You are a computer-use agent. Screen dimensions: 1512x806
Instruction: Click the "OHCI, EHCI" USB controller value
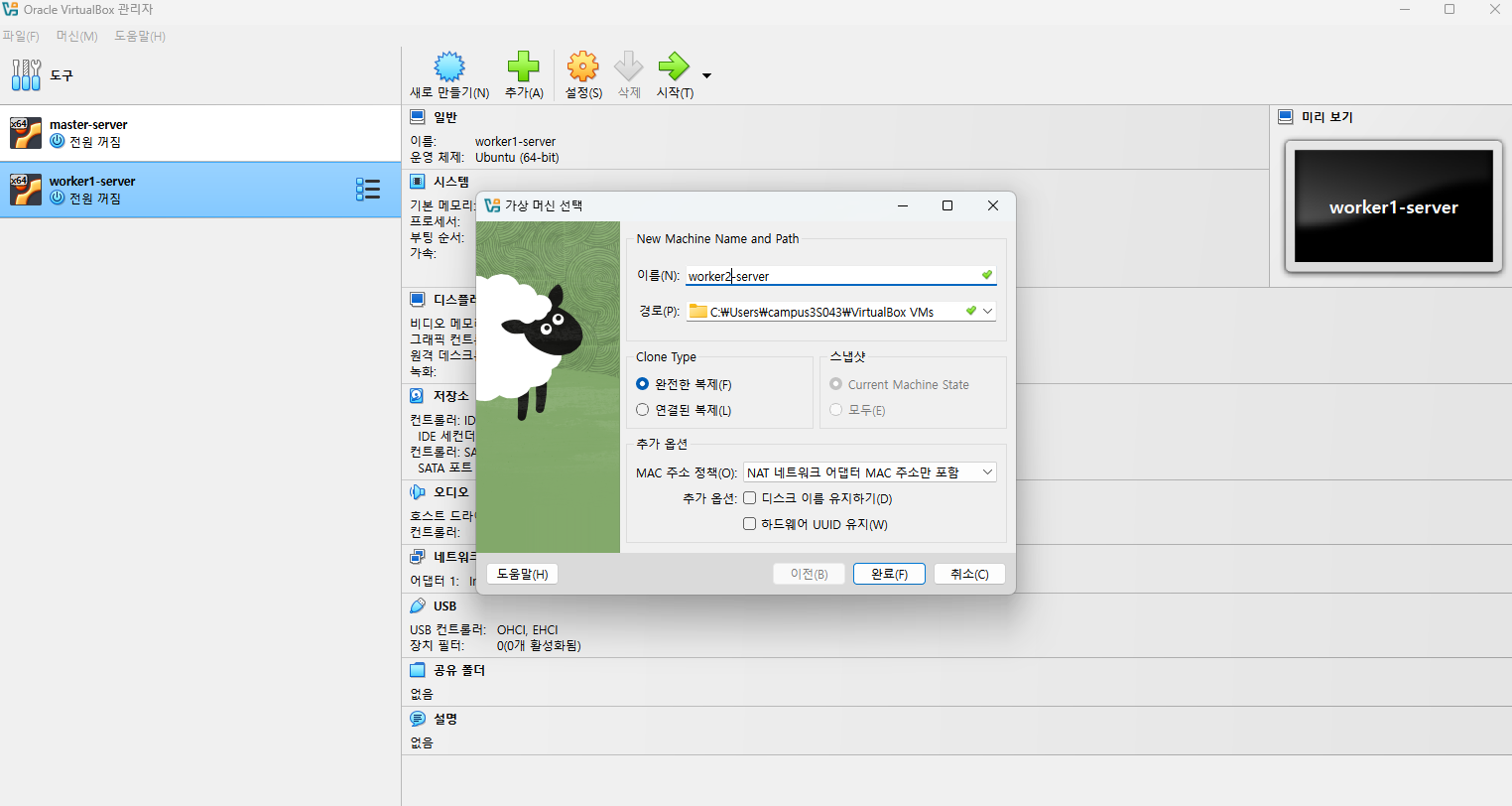point(528,629)
